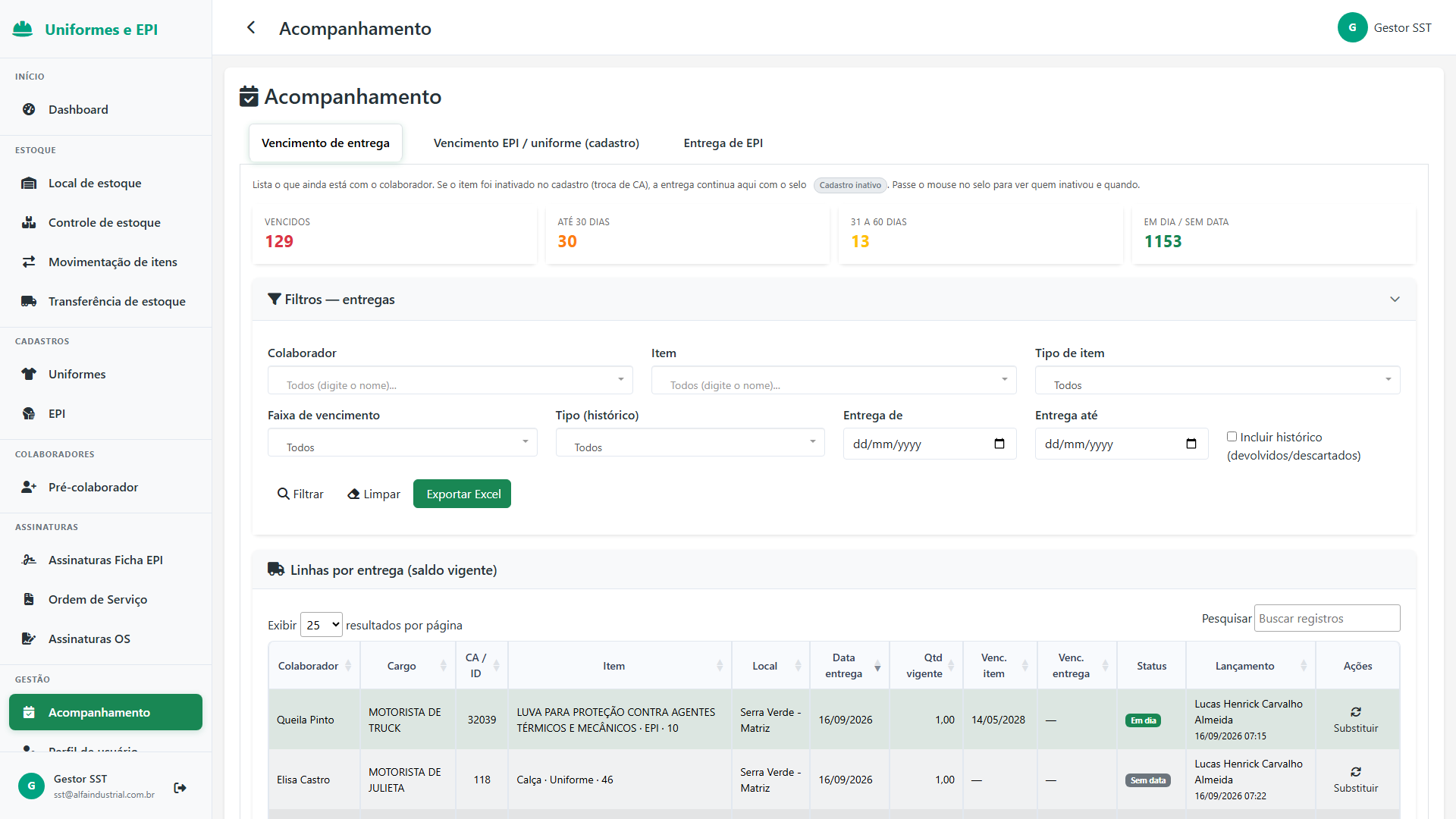Go back using the left arrow icon
Viewport: 1456px width, 819px height.
tap(251, 28)
